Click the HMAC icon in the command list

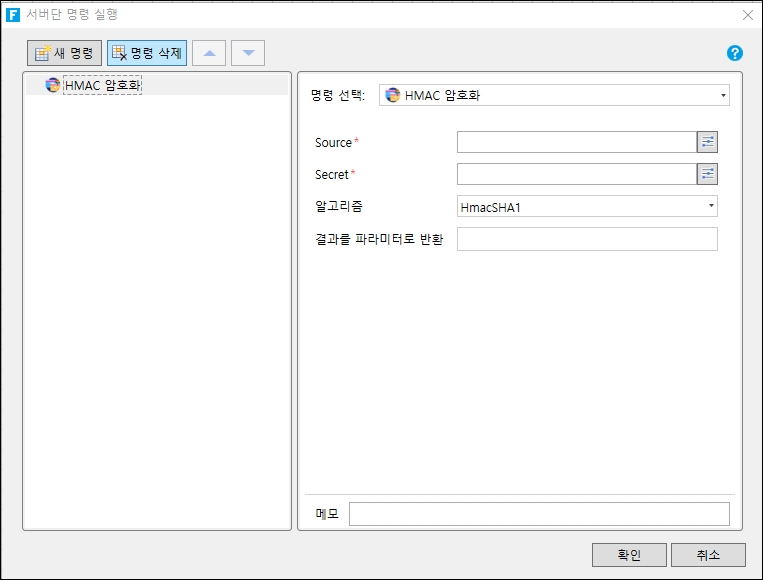(x=53, y=86)
